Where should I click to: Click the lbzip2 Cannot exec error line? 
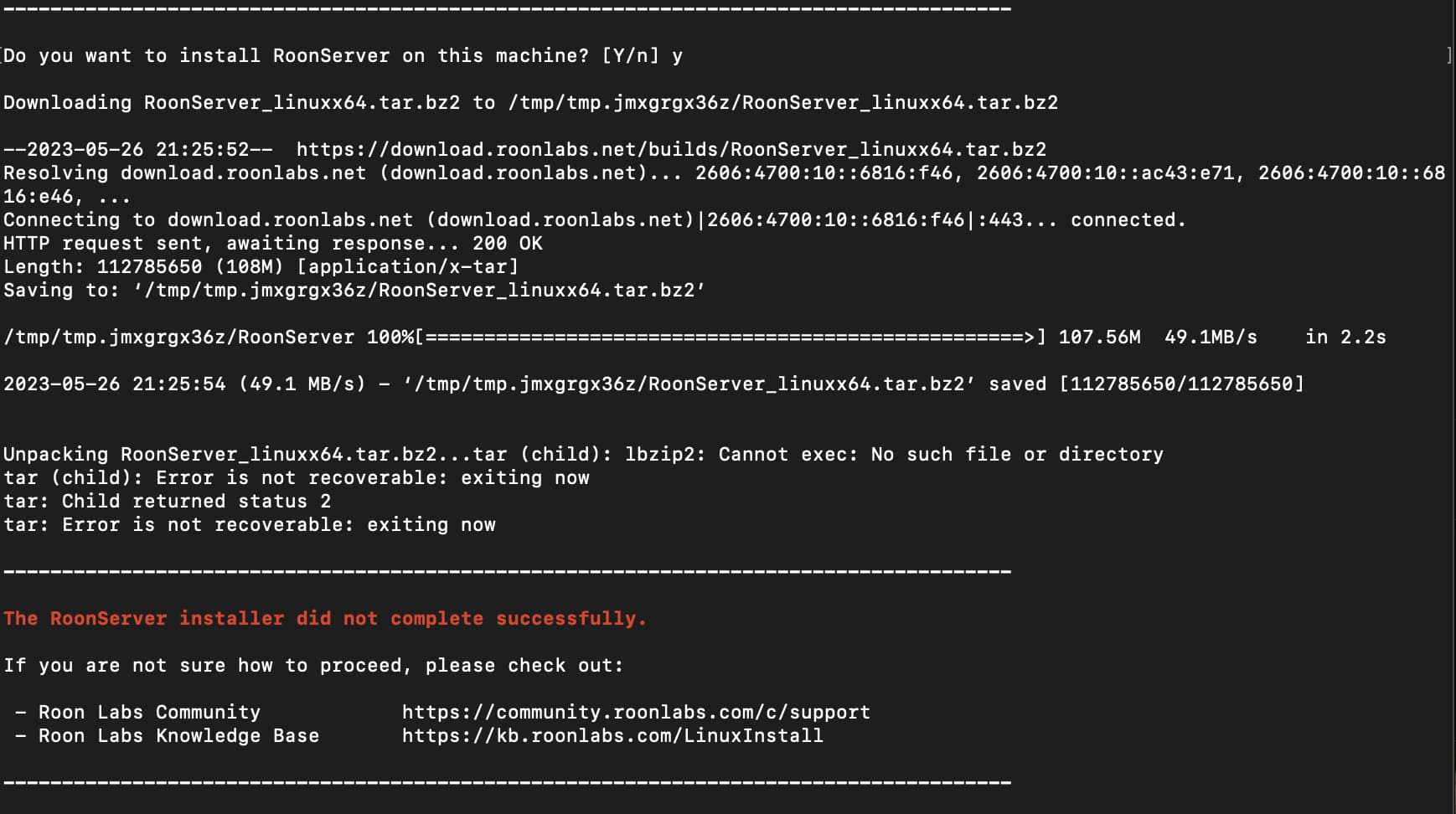tap(583, 455)
